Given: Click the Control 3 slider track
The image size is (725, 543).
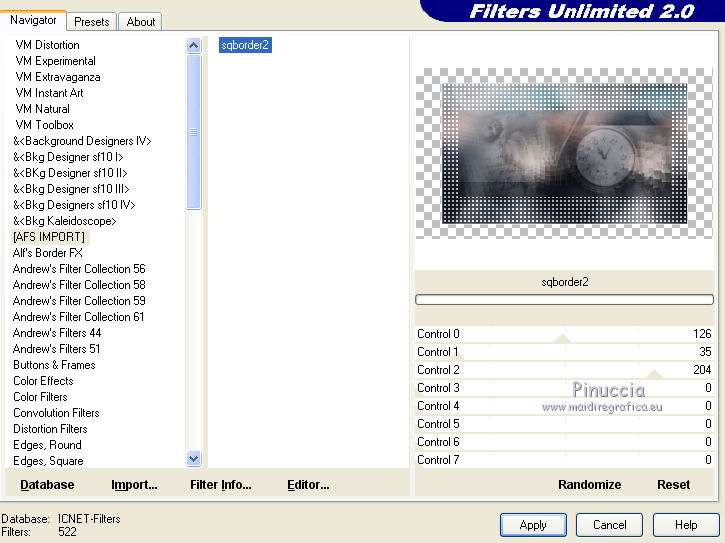Looking at the screenshot, I should click(x=564, y=388).
